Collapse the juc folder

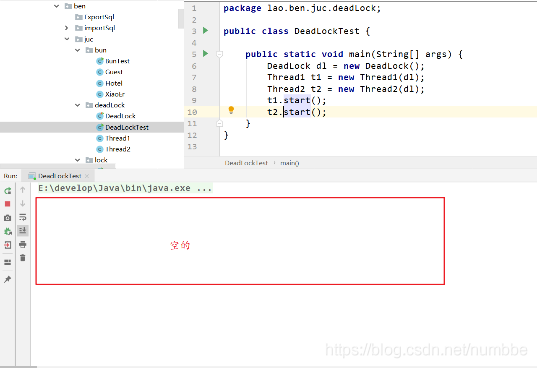[x=67, y=39]
